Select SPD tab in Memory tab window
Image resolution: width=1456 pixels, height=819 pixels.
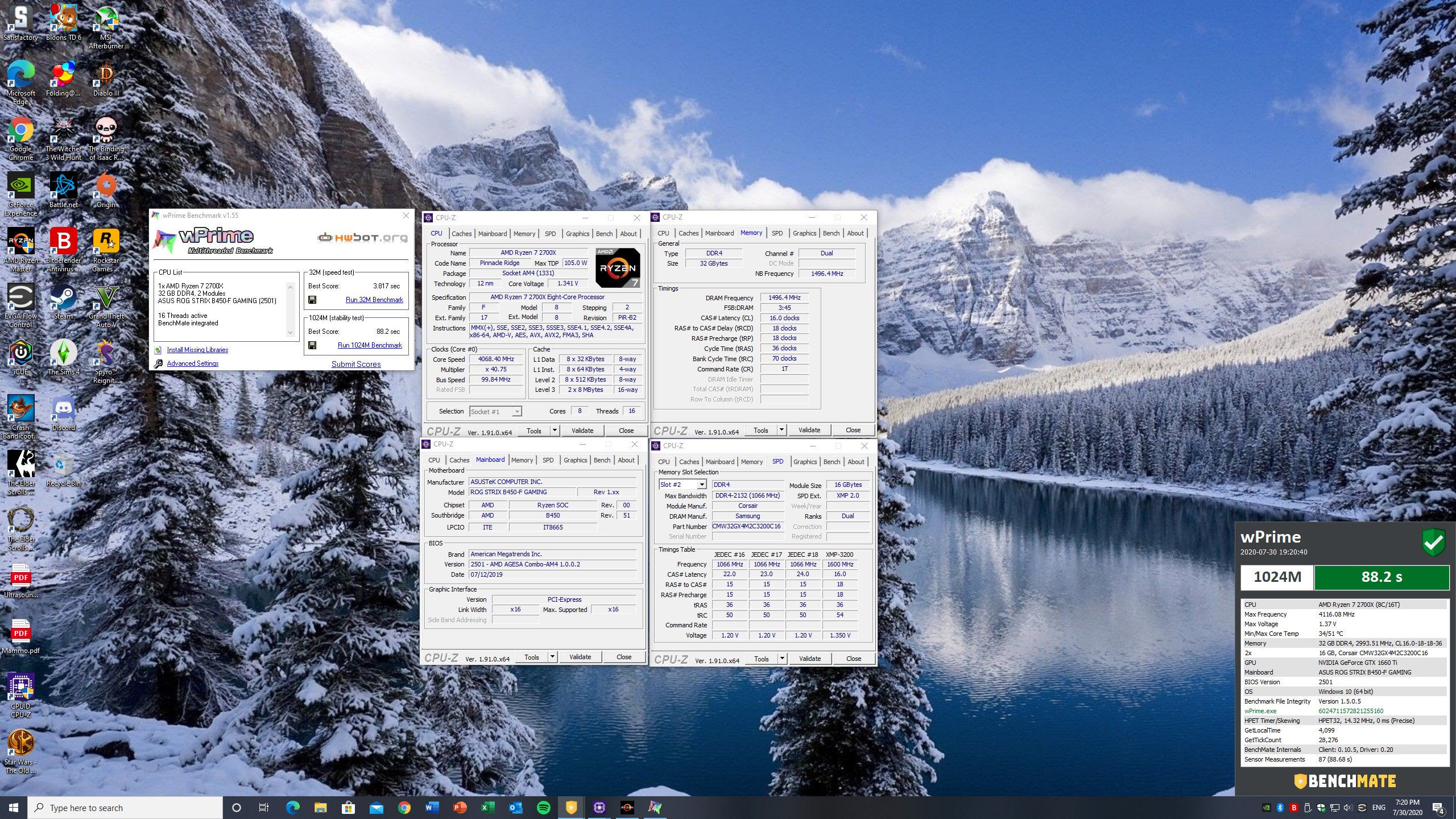[x=777, y=233]
